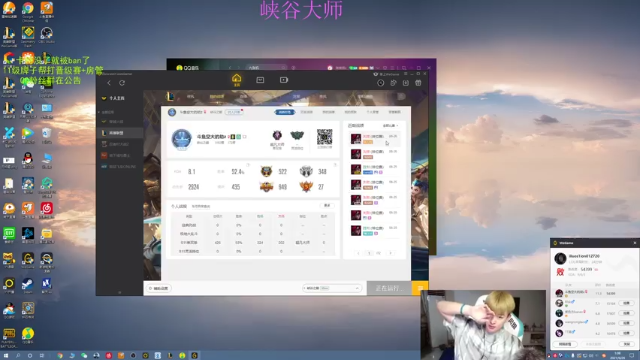Expand the sidebar apps section arrow
The height and width of the screenshot is (360, 640).
99,112
